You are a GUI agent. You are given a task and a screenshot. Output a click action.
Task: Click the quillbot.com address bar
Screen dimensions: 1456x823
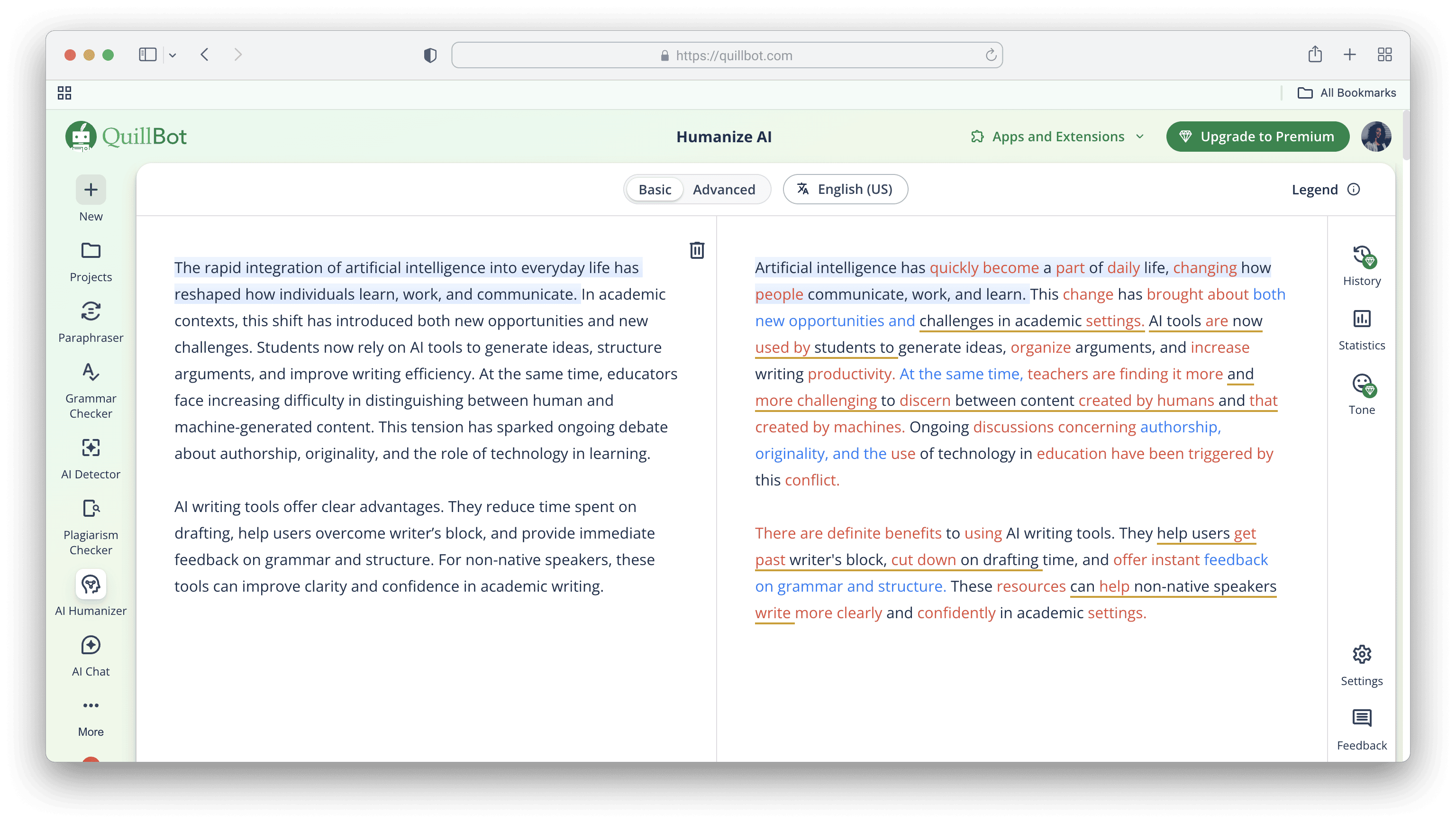pos(726,55)
